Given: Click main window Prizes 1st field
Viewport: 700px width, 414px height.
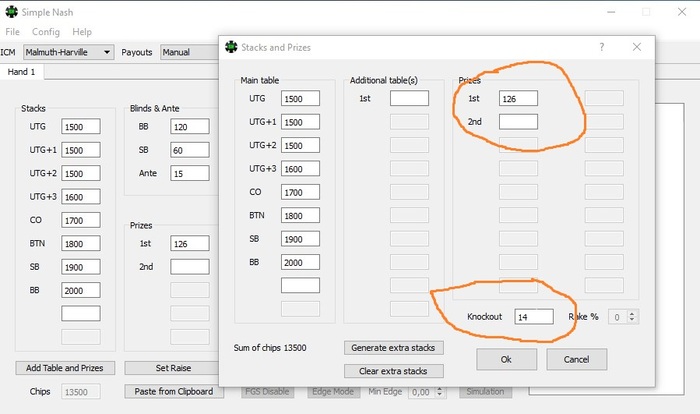Looking at the screenshot, I should click(190, 243).
